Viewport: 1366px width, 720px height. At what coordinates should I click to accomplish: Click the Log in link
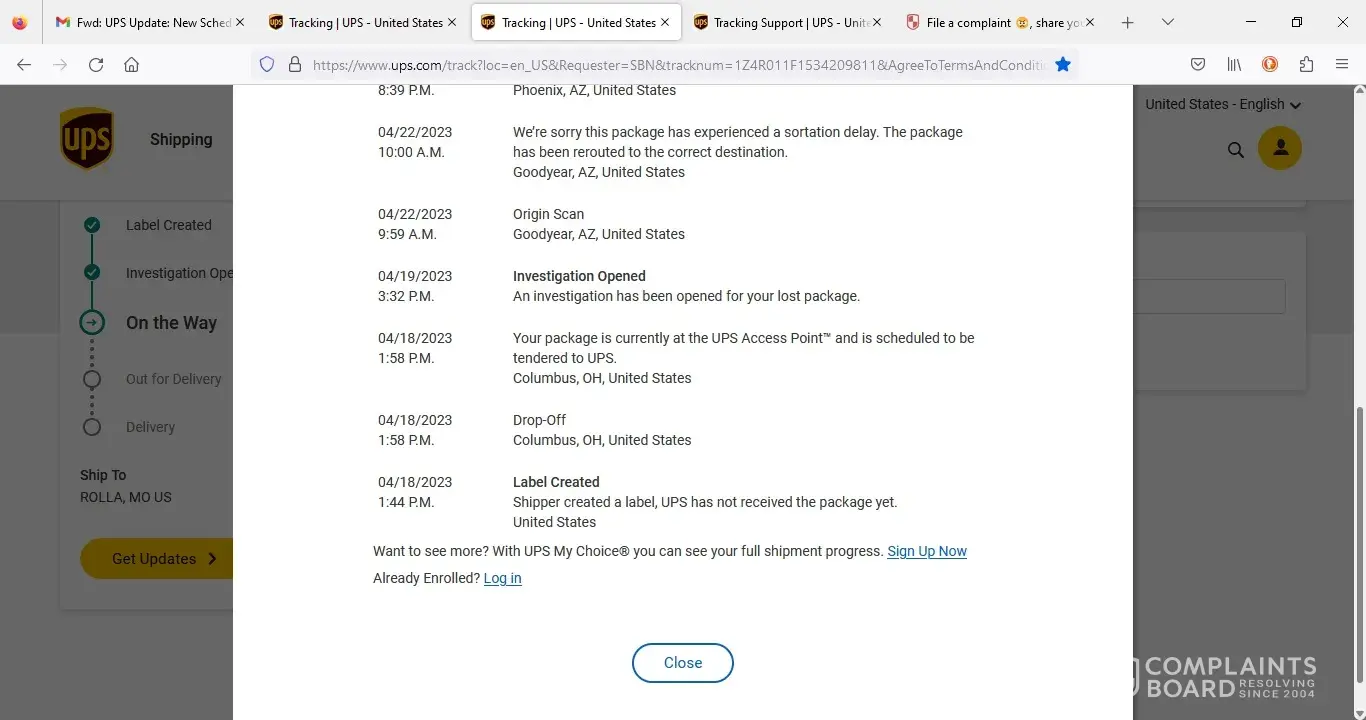pos(502,578)
